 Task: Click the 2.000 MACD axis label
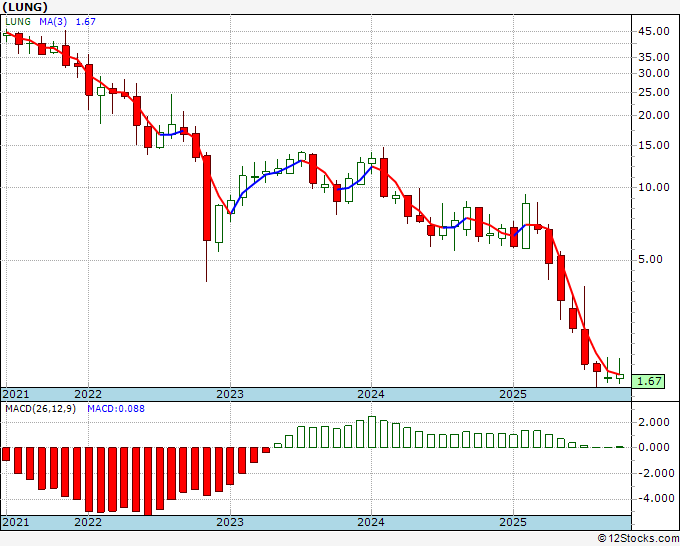654,422
